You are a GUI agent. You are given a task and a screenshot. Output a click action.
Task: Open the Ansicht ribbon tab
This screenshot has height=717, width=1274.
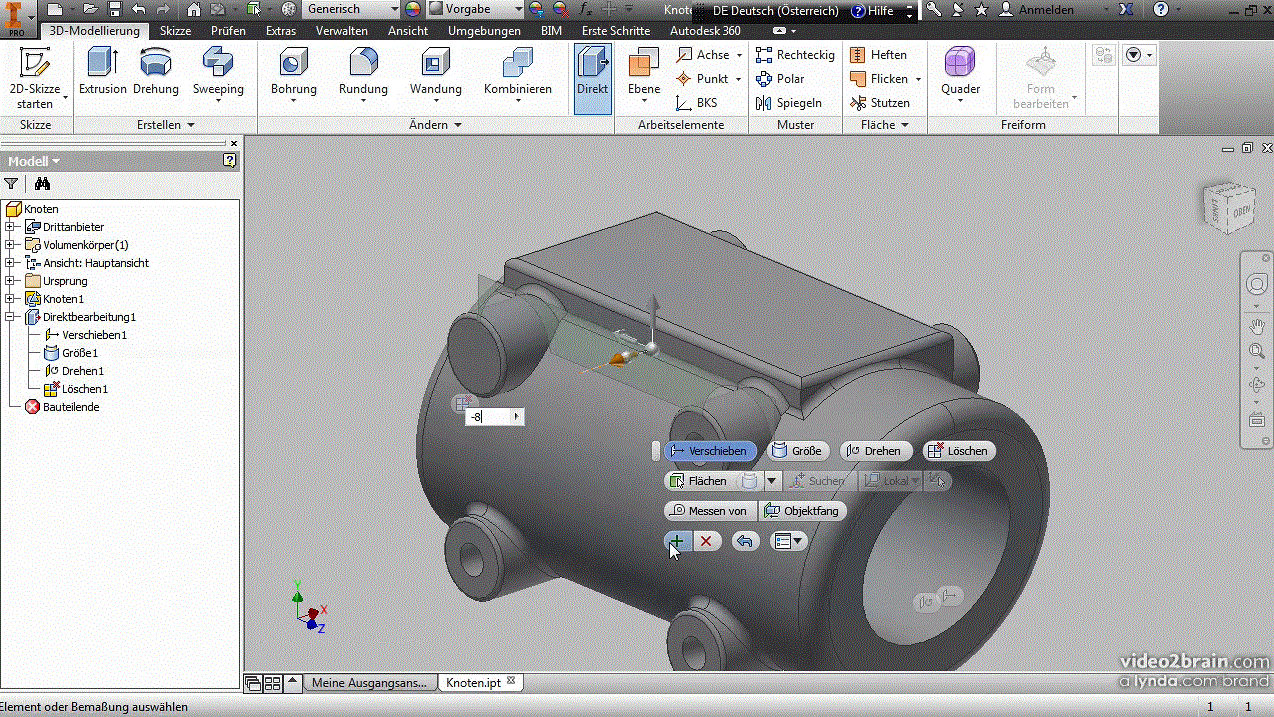coord(408,31)
